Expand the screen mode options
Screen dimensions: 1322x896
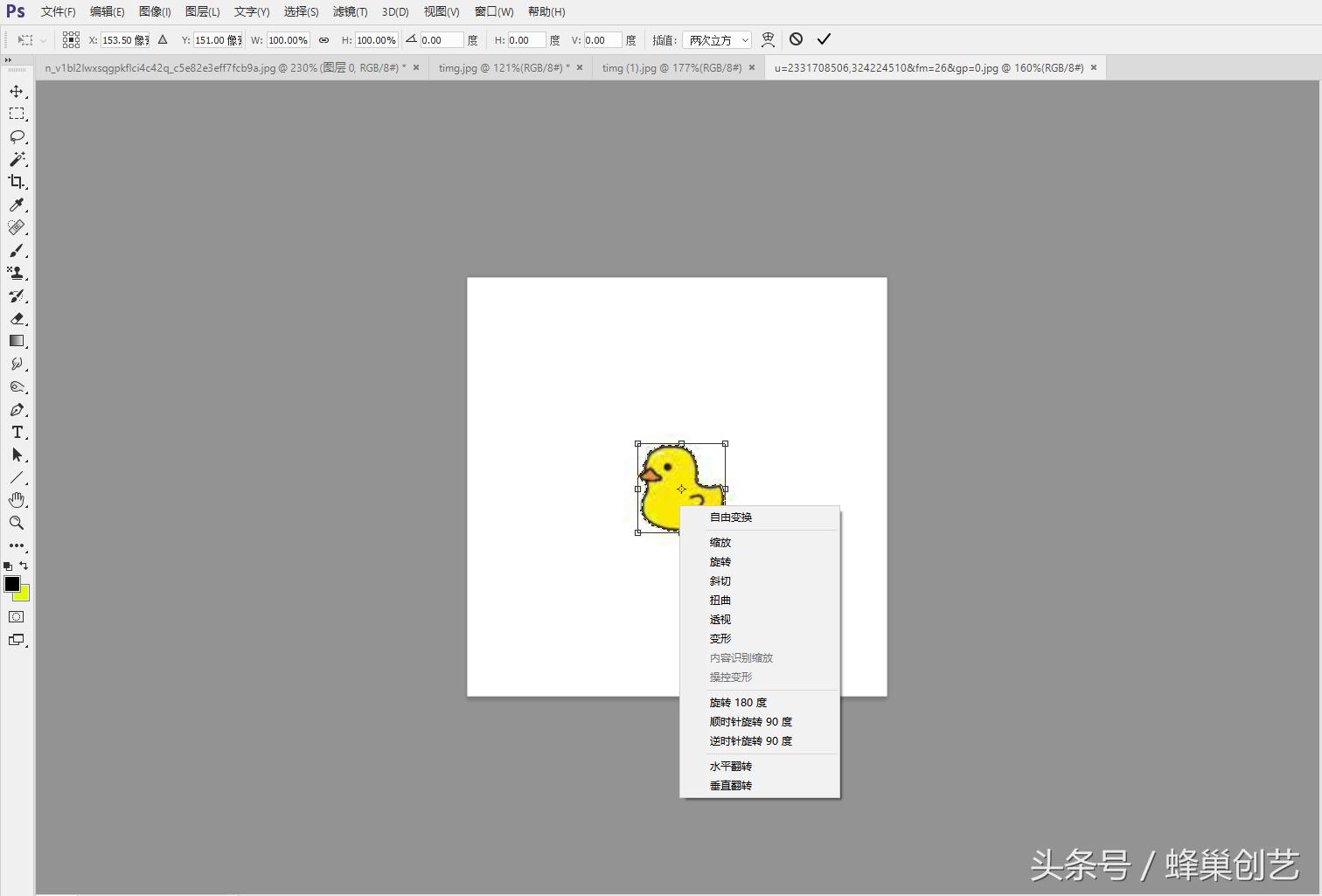click(x=17, y=639)
